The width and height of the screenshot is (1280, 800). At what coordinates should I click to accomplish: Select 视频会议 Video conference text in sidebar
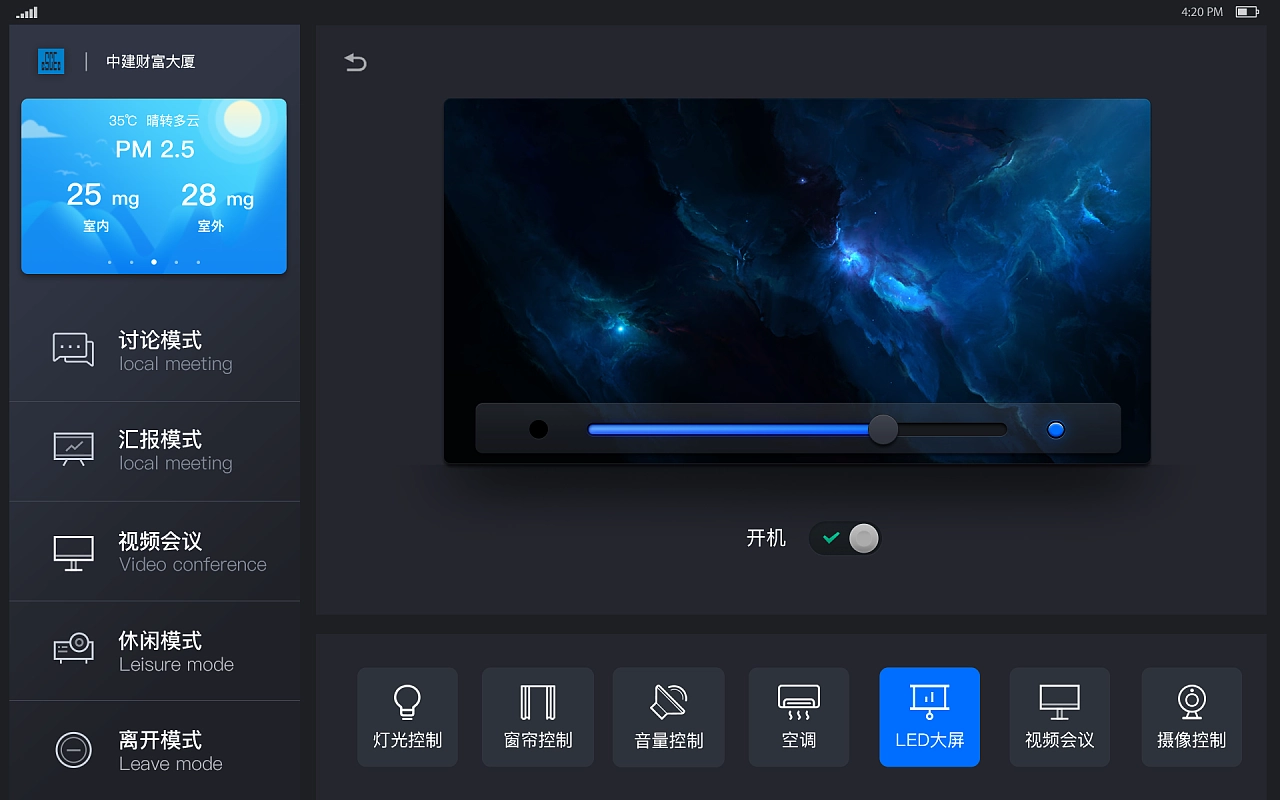[x=193, y=552]
